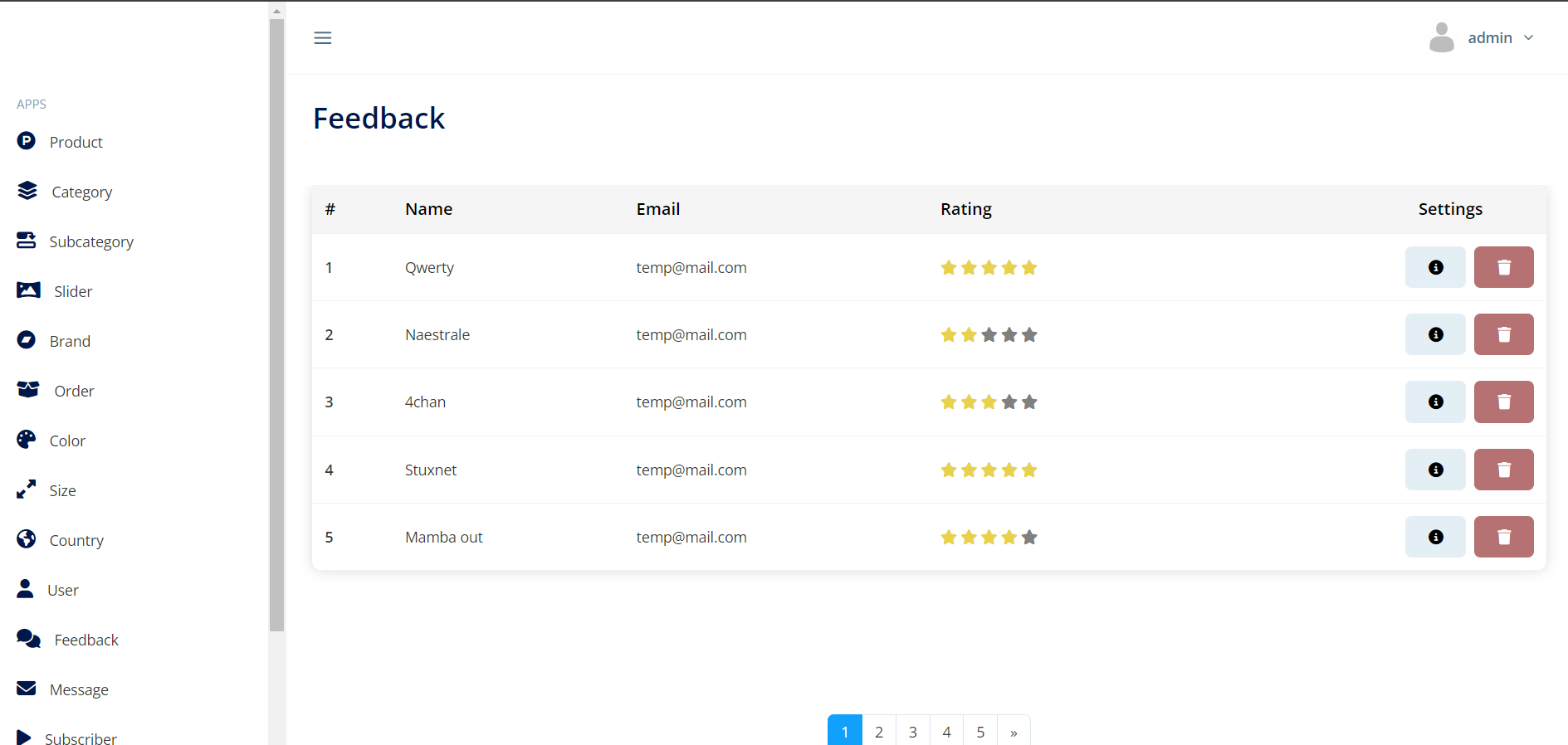Screen dimensions: 1568x745
Task: Select Feedback in the sidebar
Action: click(86, 640)
